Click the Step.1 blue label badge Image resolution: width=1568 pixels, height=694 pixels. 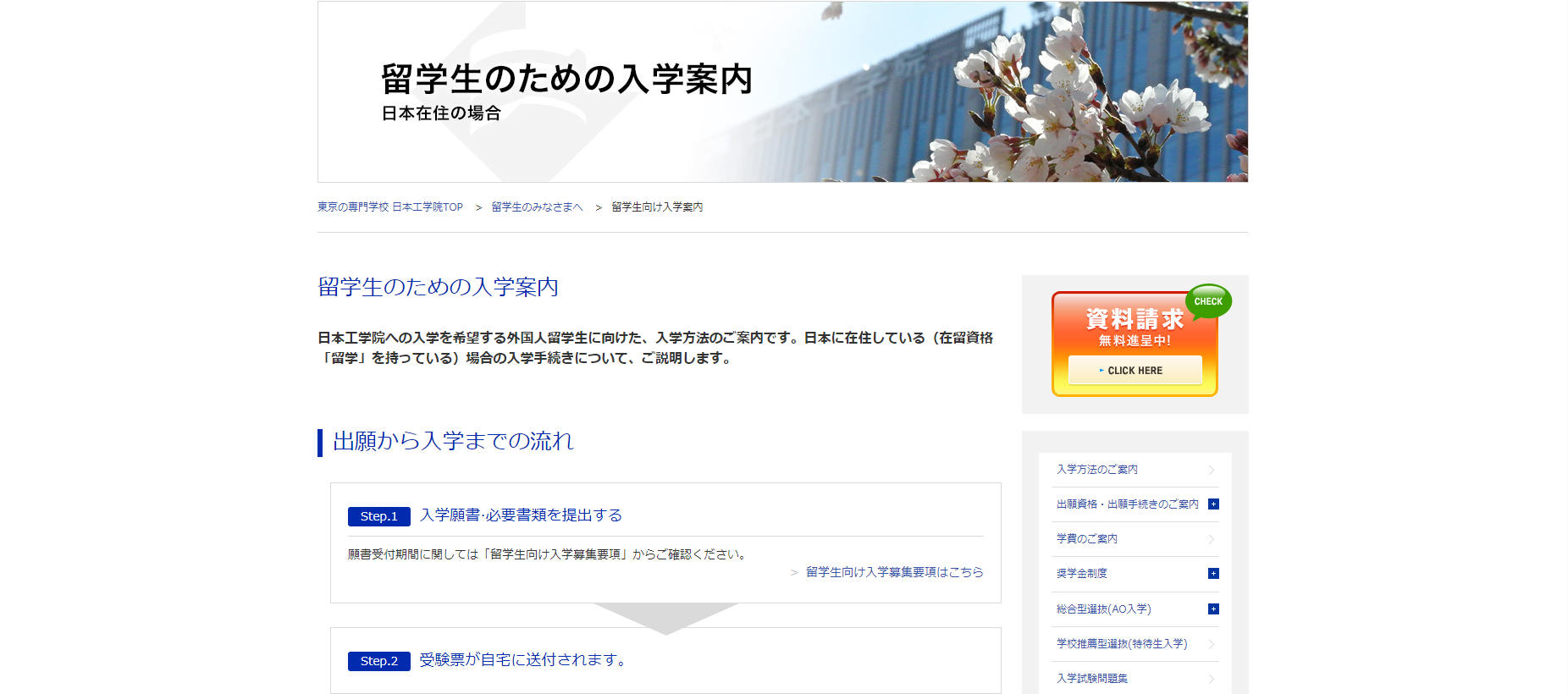pos(378,516)
